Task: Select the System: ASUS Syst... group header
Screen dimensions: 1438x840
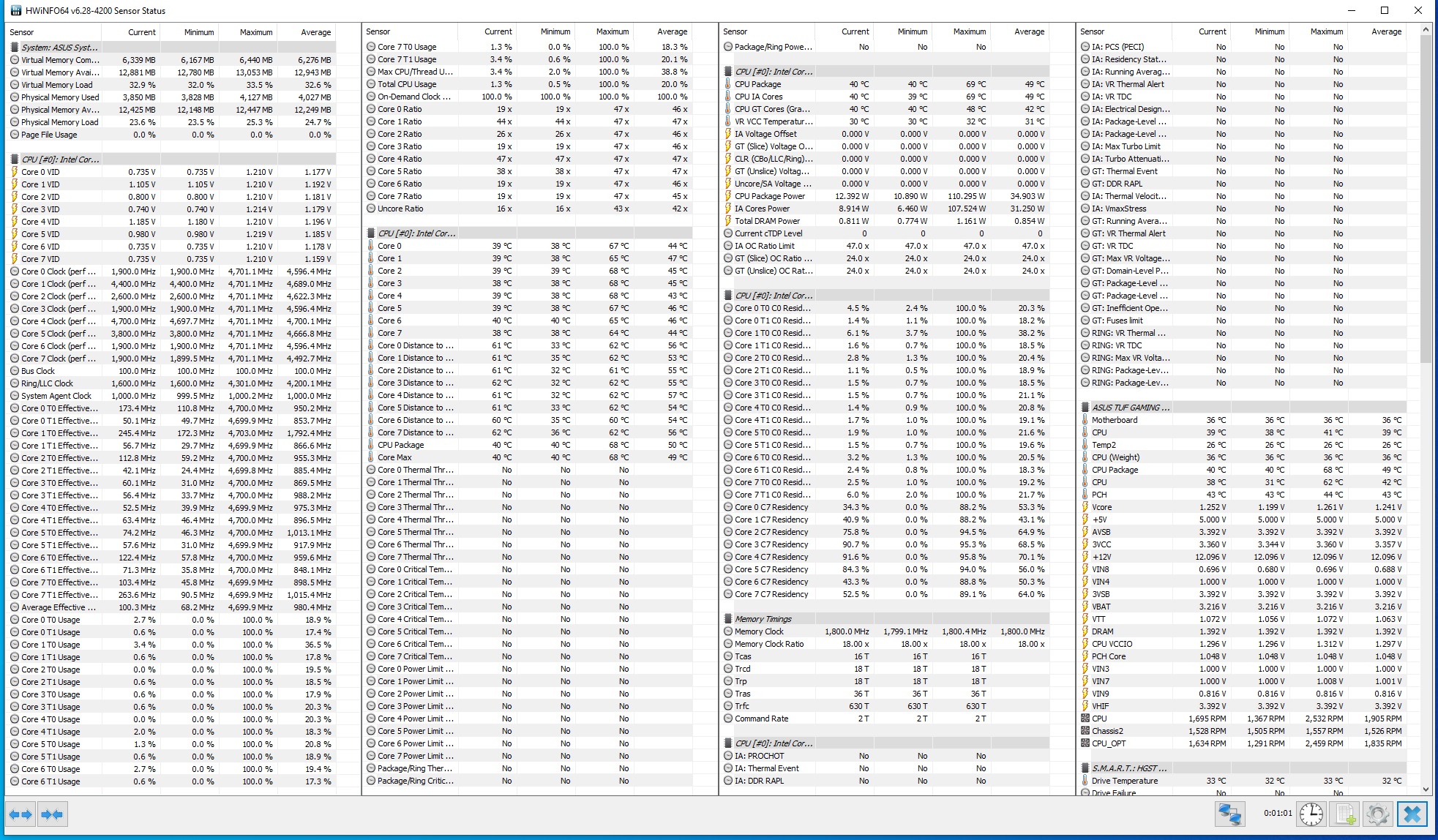Action: point(172,48)
